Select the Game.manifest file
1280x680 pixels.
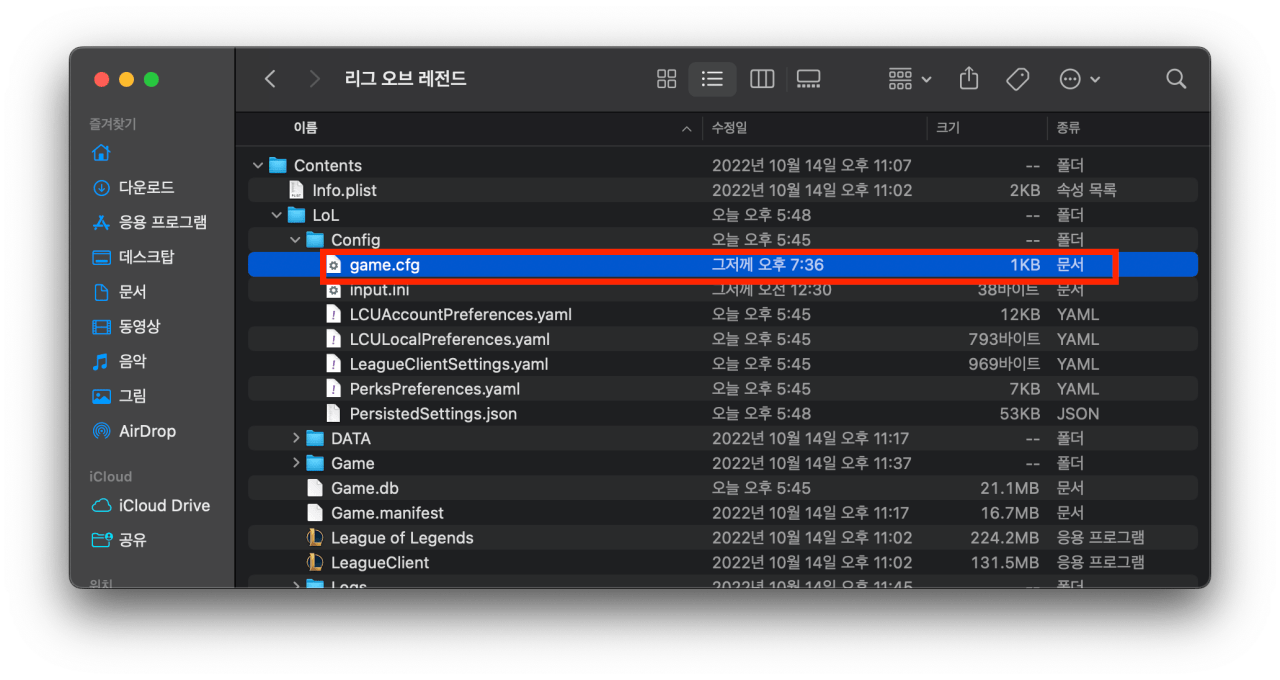(x=723, y=513)
